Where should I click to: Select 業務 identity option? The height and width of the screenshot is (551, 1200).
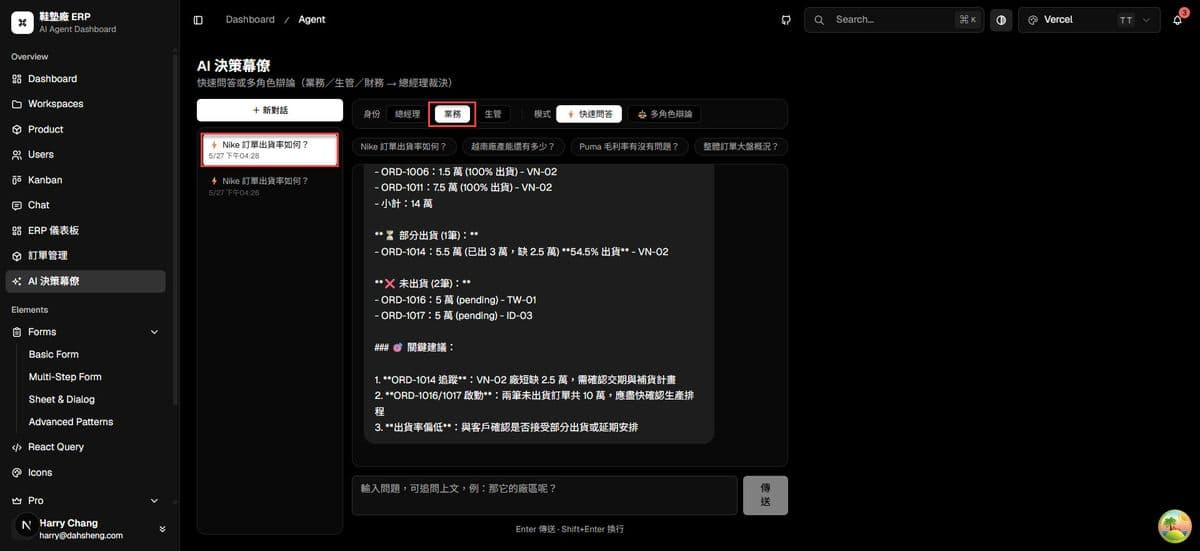453,114
